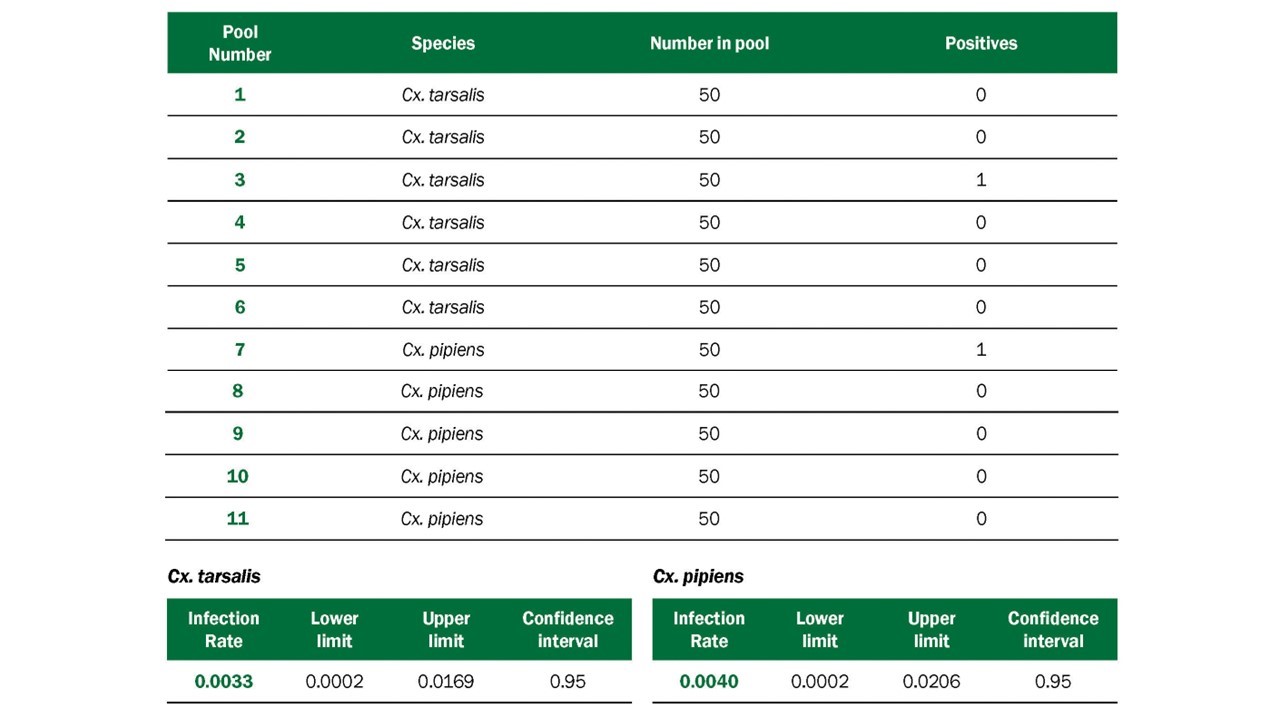Select upper limit value 0.0169

coord(446,681)
